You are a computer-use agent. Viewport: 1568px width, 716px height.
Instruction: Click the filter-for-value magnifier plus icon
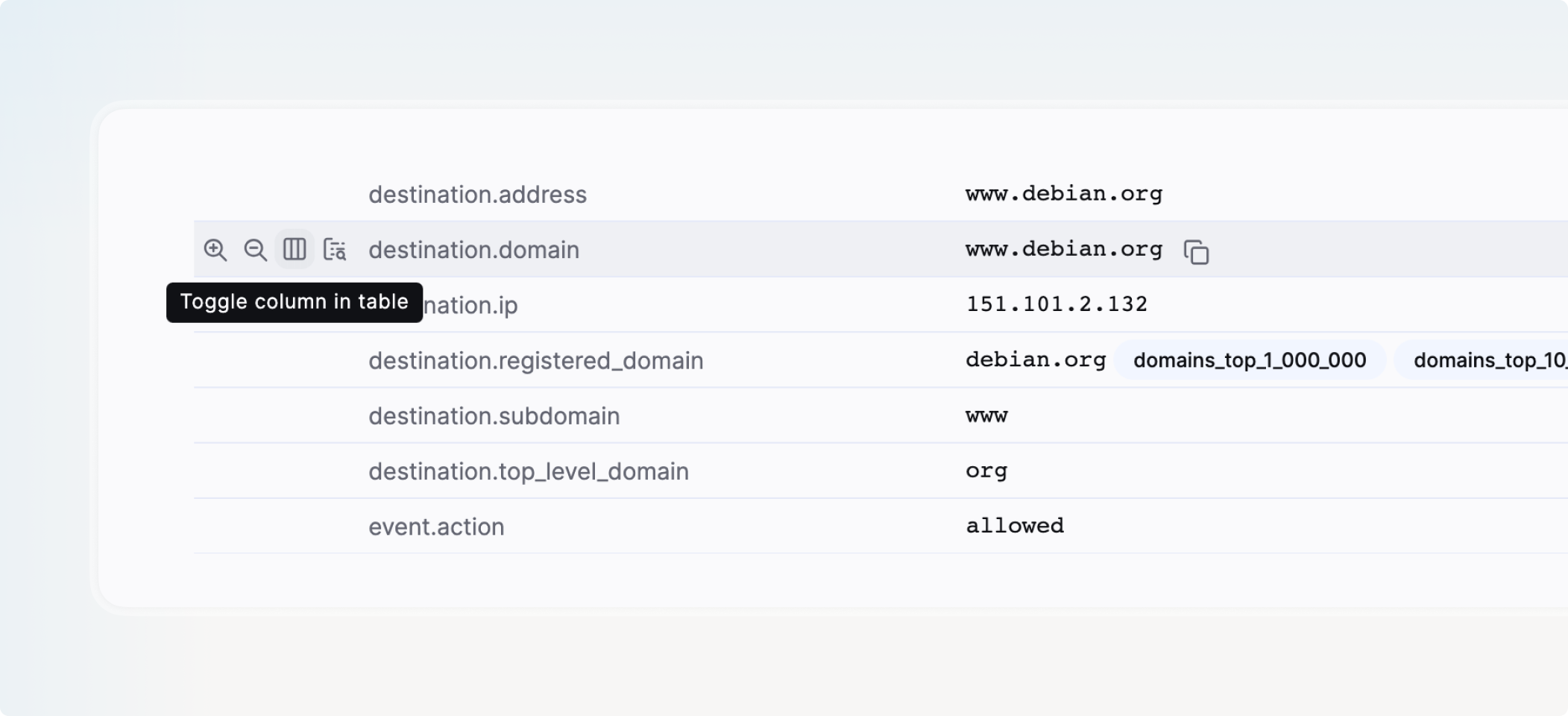(215, 249)
